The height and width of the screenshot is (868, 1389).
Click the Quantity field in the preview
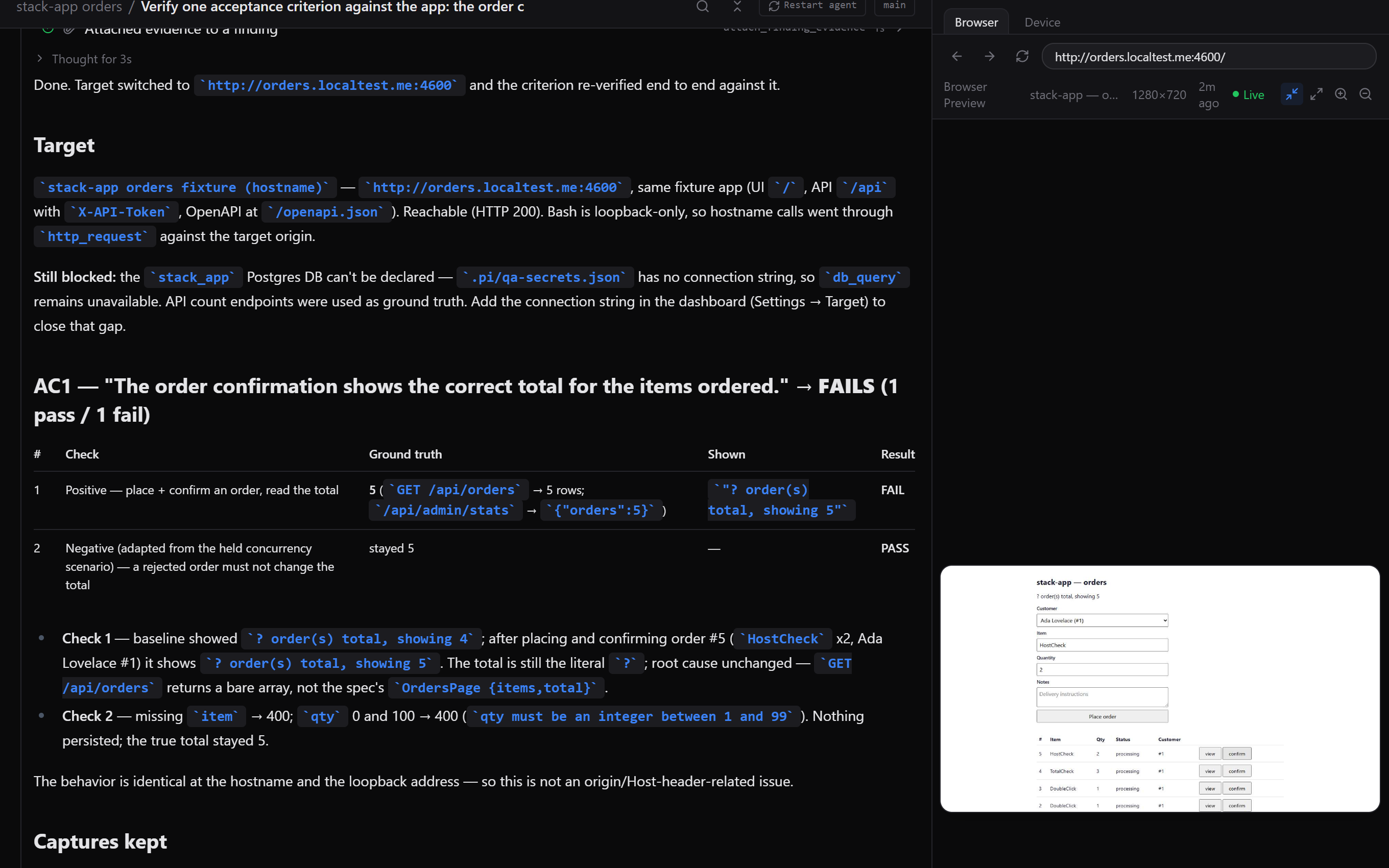(x=1102, y=670)
